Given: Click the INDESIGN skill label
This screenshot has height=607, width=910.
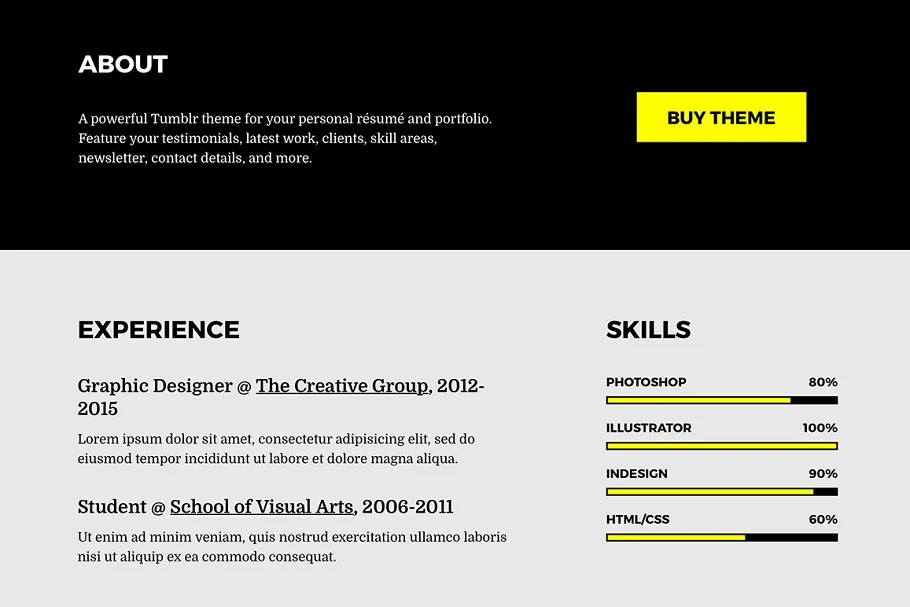Looking at the screenshot, I should coord(637,474).
